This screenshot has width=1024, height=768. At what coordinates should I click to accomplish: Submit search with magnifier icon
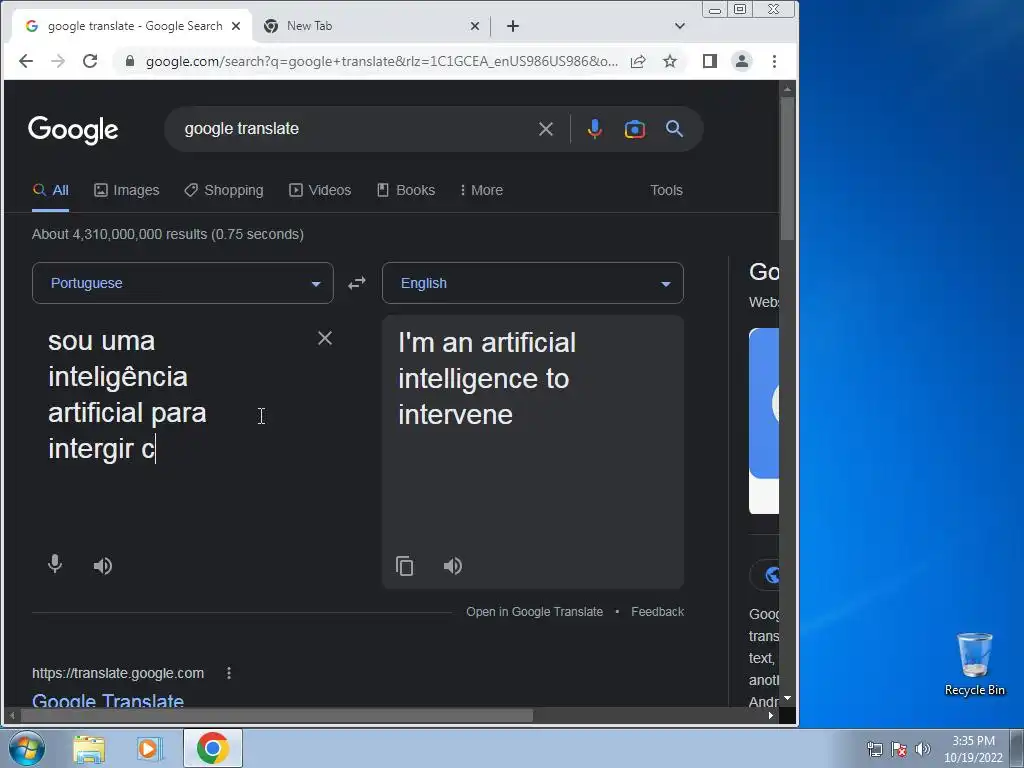click(x=675, y=129)
